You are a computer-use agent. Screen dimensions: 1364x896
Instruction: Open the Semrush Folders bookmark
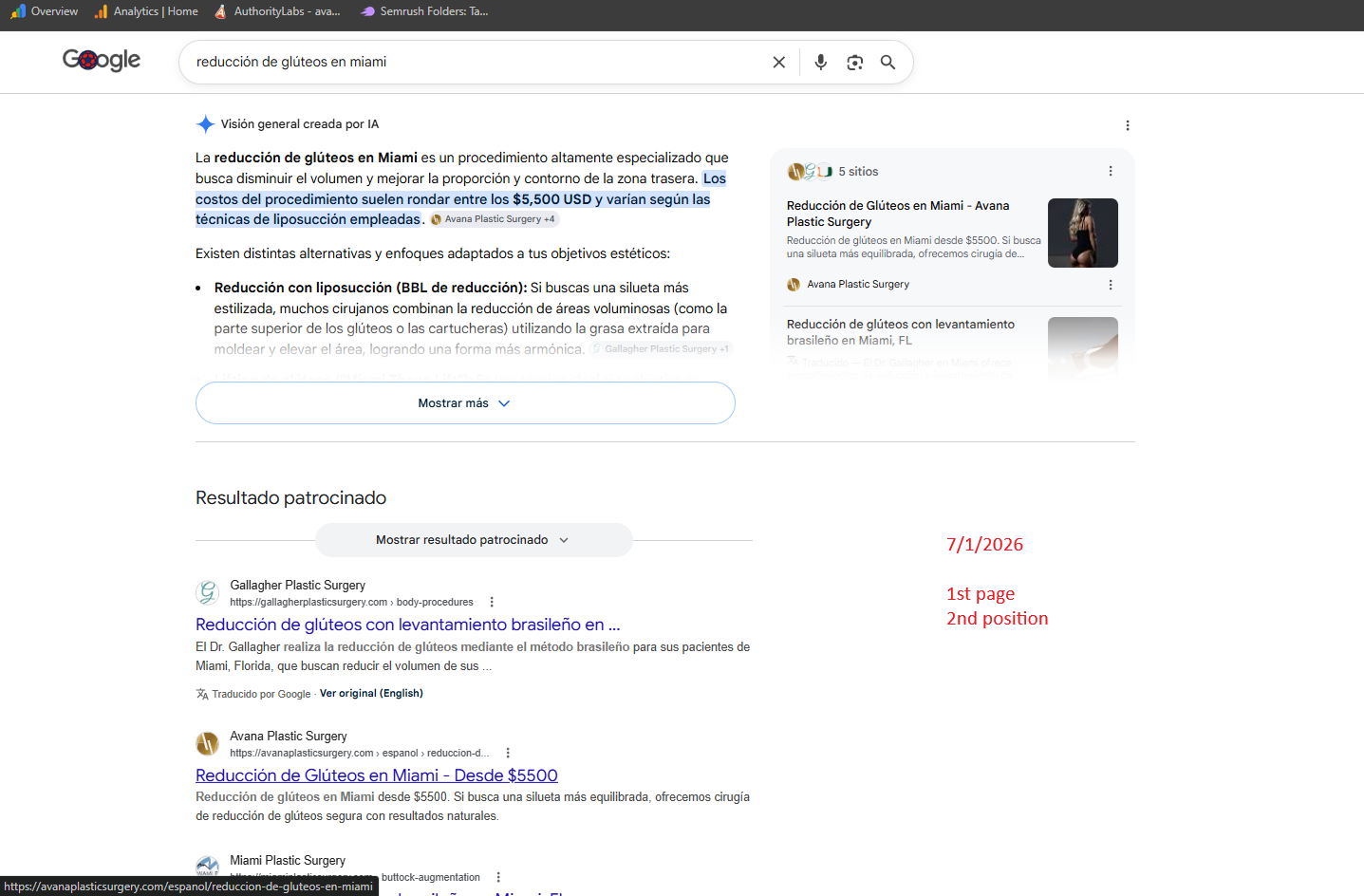click(424, 11)
